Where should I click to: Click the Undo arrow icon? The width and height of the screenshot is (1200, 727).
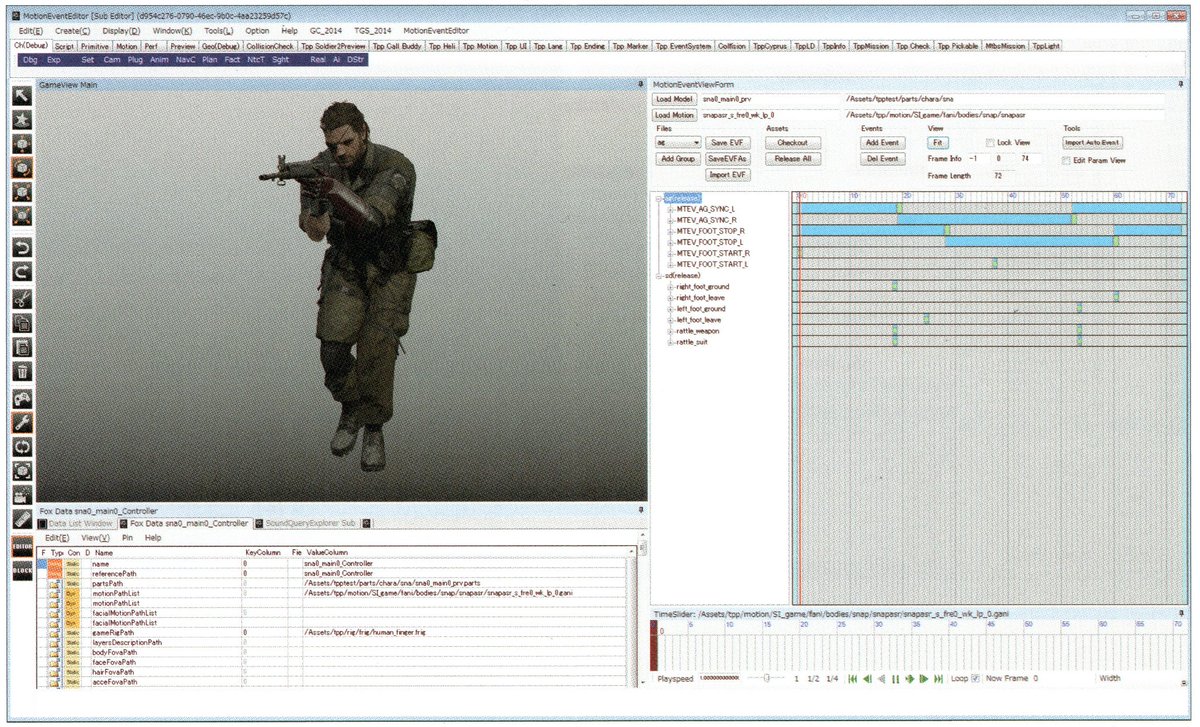22,246
